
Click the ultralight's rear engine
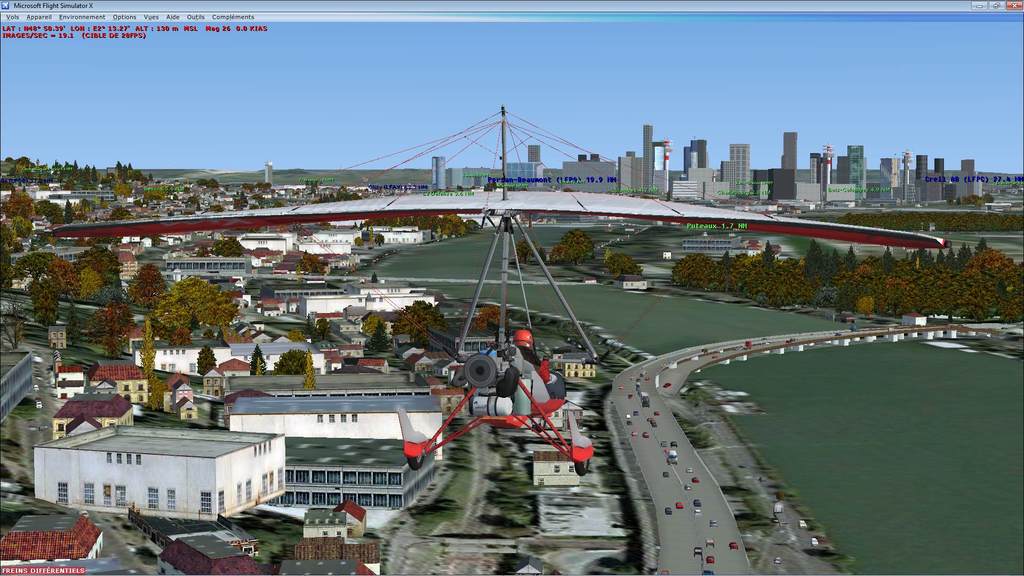(x=481, y=371)
